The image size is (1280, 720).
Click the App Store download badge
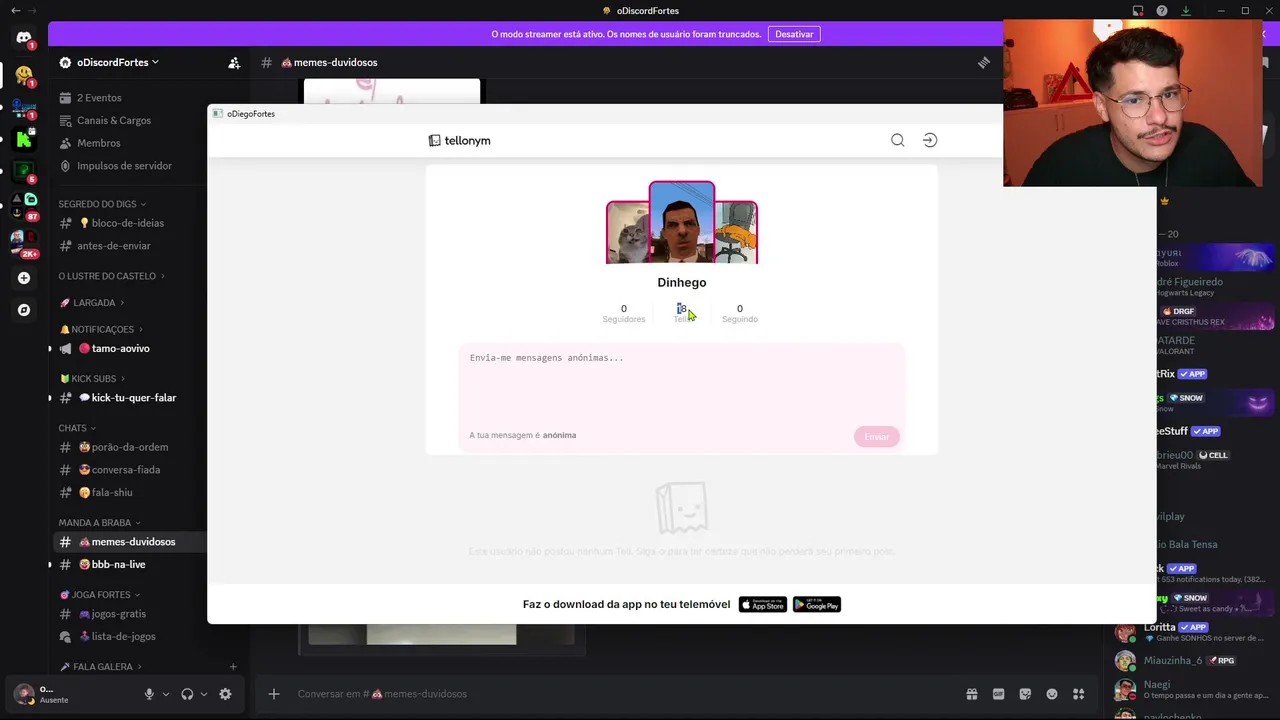click(x=763, y=605)
